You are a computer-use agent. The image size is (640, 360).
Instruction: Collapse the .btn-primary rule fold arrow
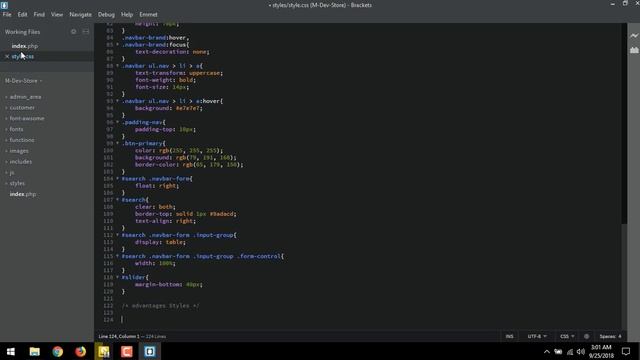[118, 143]
